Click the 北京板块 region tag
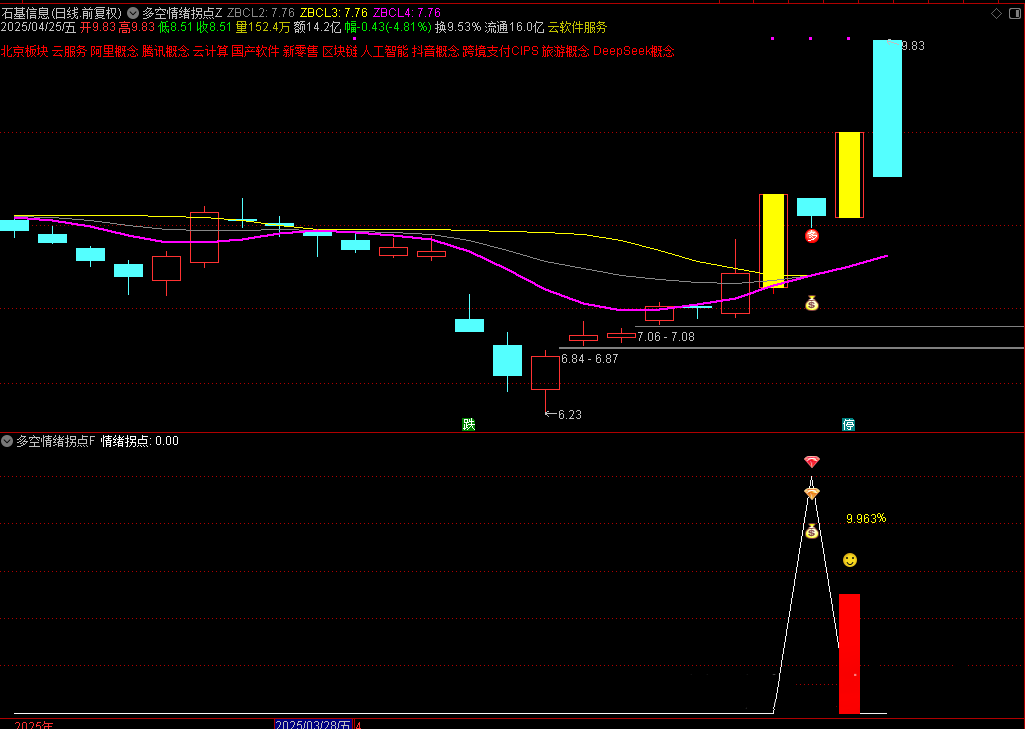Viewport: 1025px width, 729px height. pyautogui.click(x=24, y=51)
